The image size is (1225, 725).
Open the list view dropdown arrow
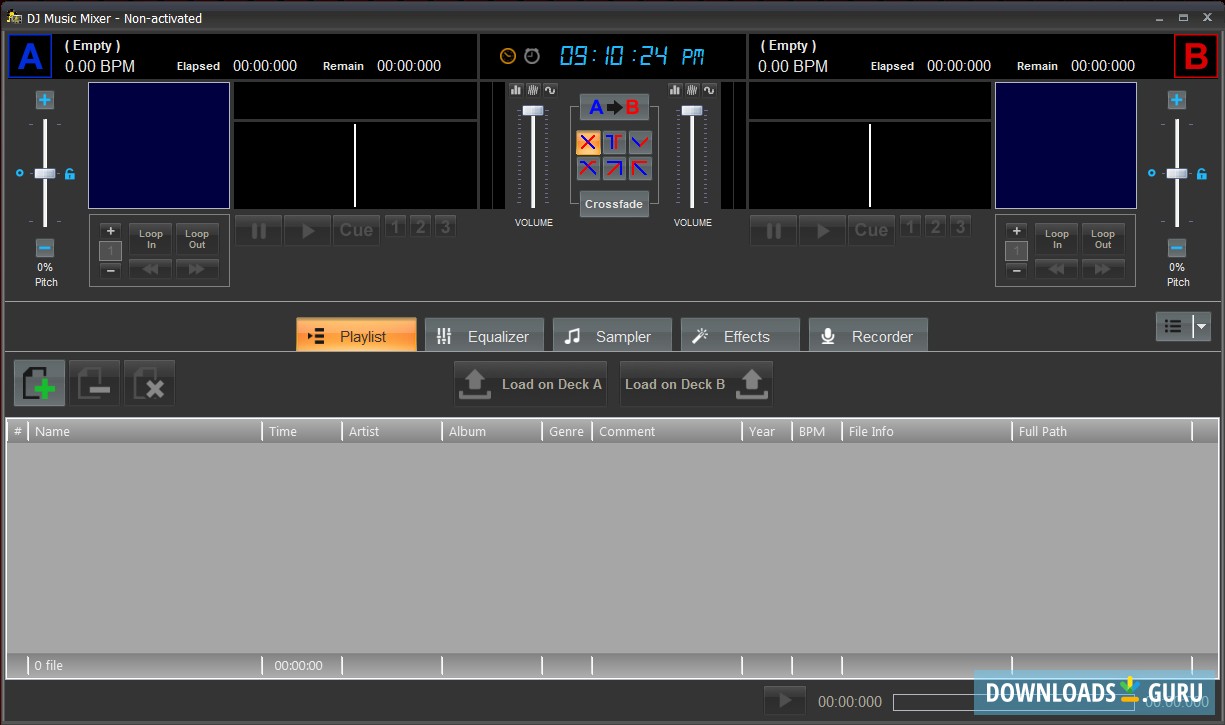point(1202,326)
